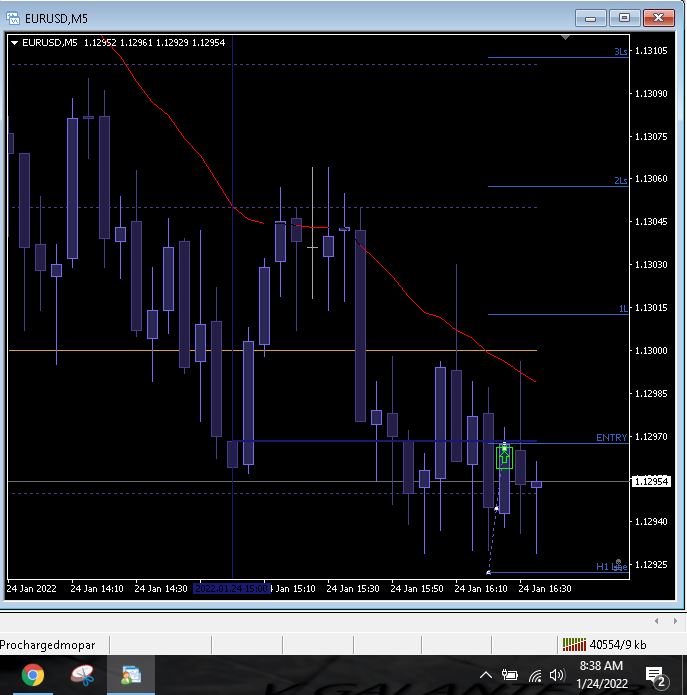Maximize the EURUSD,M5 chart window
The image size is (687, 695).
(x=624, y=18)
